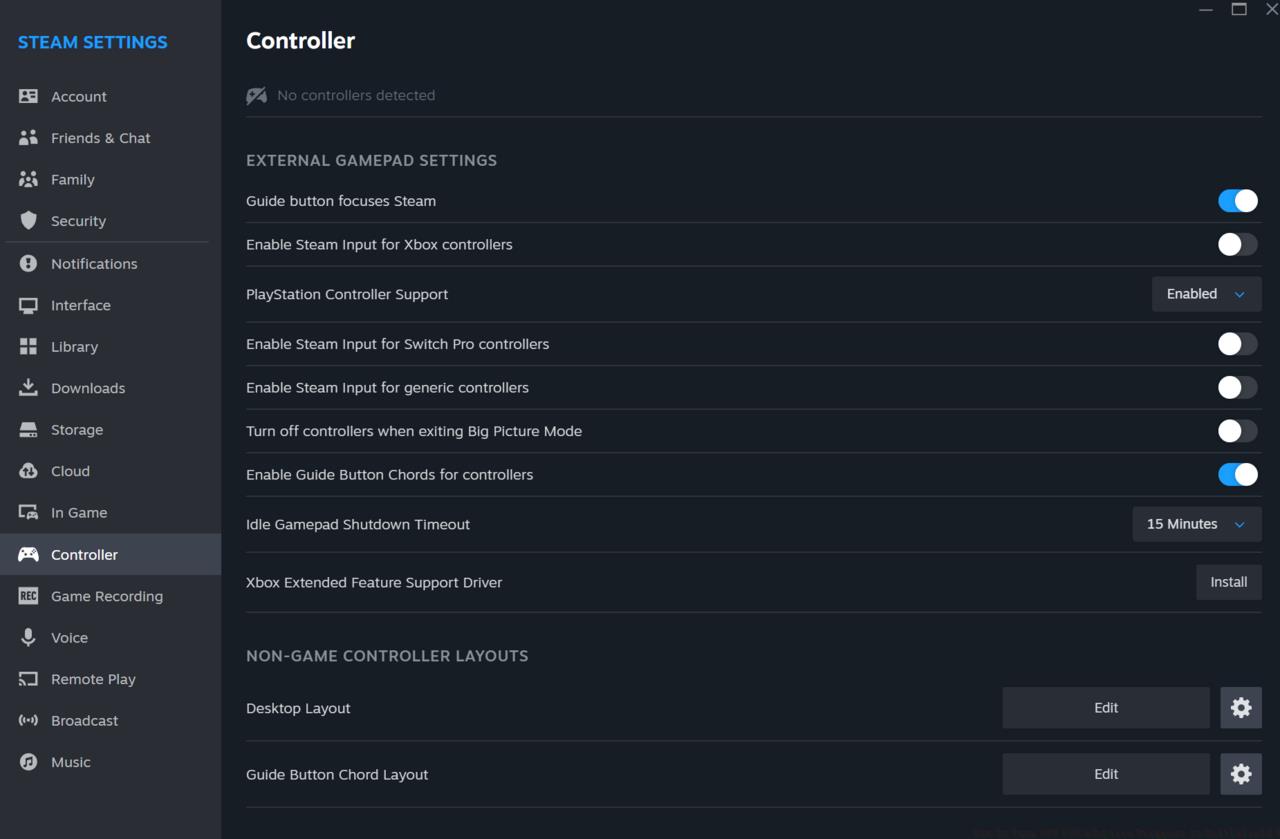Viewport: 1280px width, 839px height.
Task: Click the Security shield icon
Action: 28,221
